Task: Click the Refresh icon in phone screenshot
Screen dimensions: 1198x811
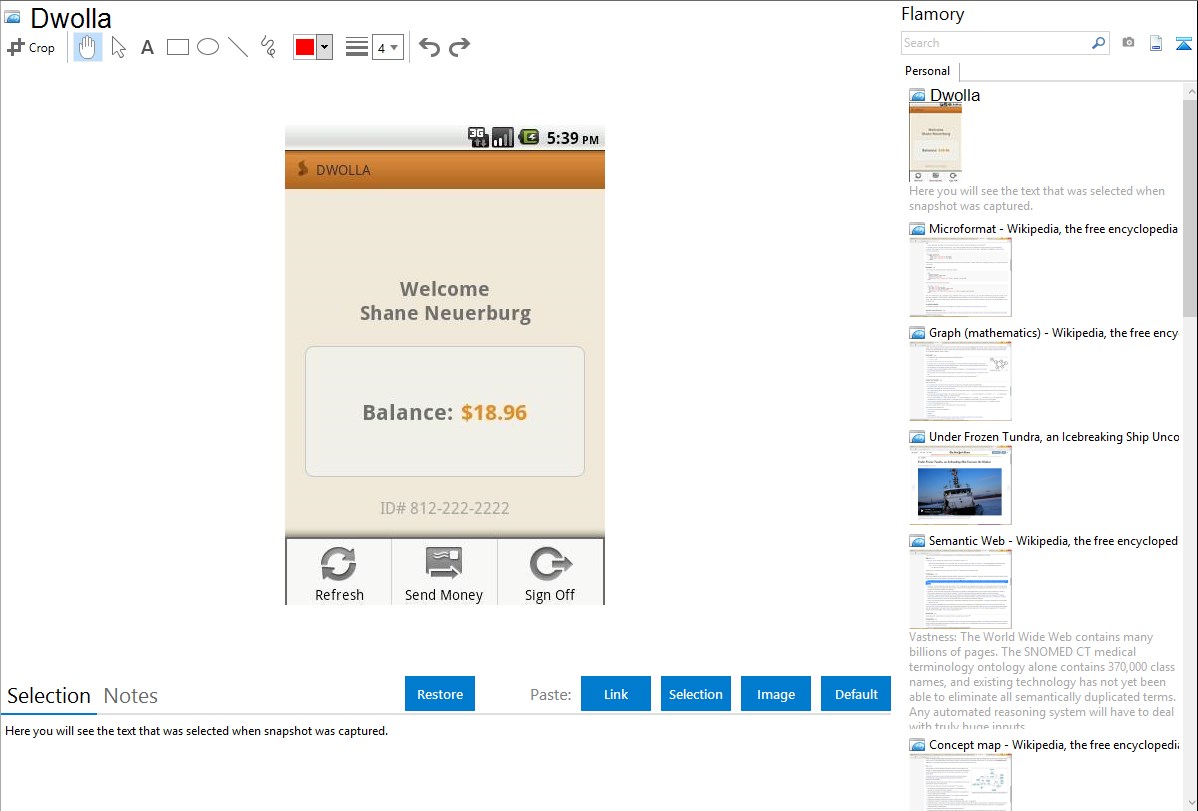Action: coord(338,564)
